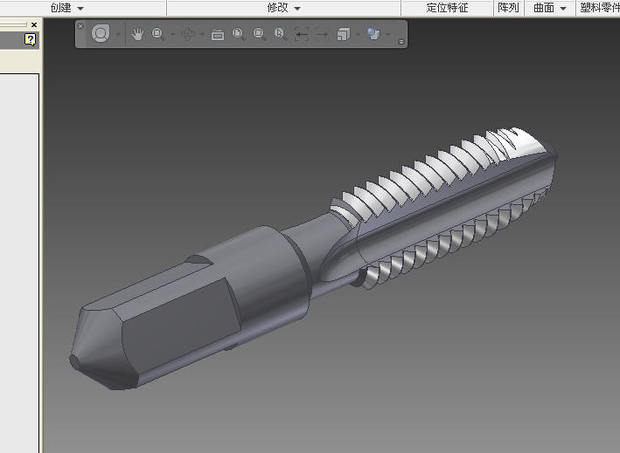Click the 塑料零件 panel label
The height and width of the screenshot is (453, 620).
pos(599,8)
